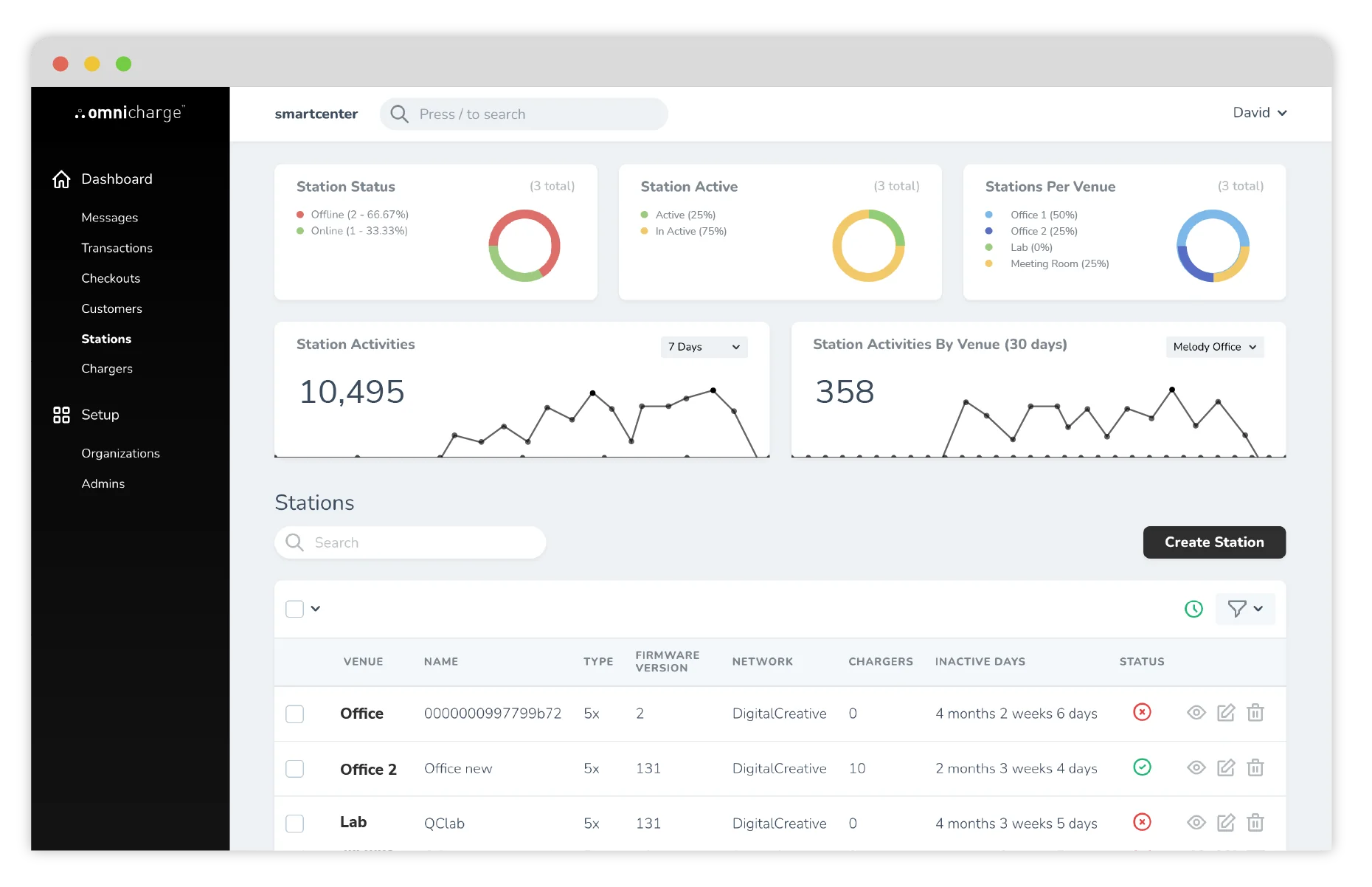Delete the Lab station row

[1255, 823]
